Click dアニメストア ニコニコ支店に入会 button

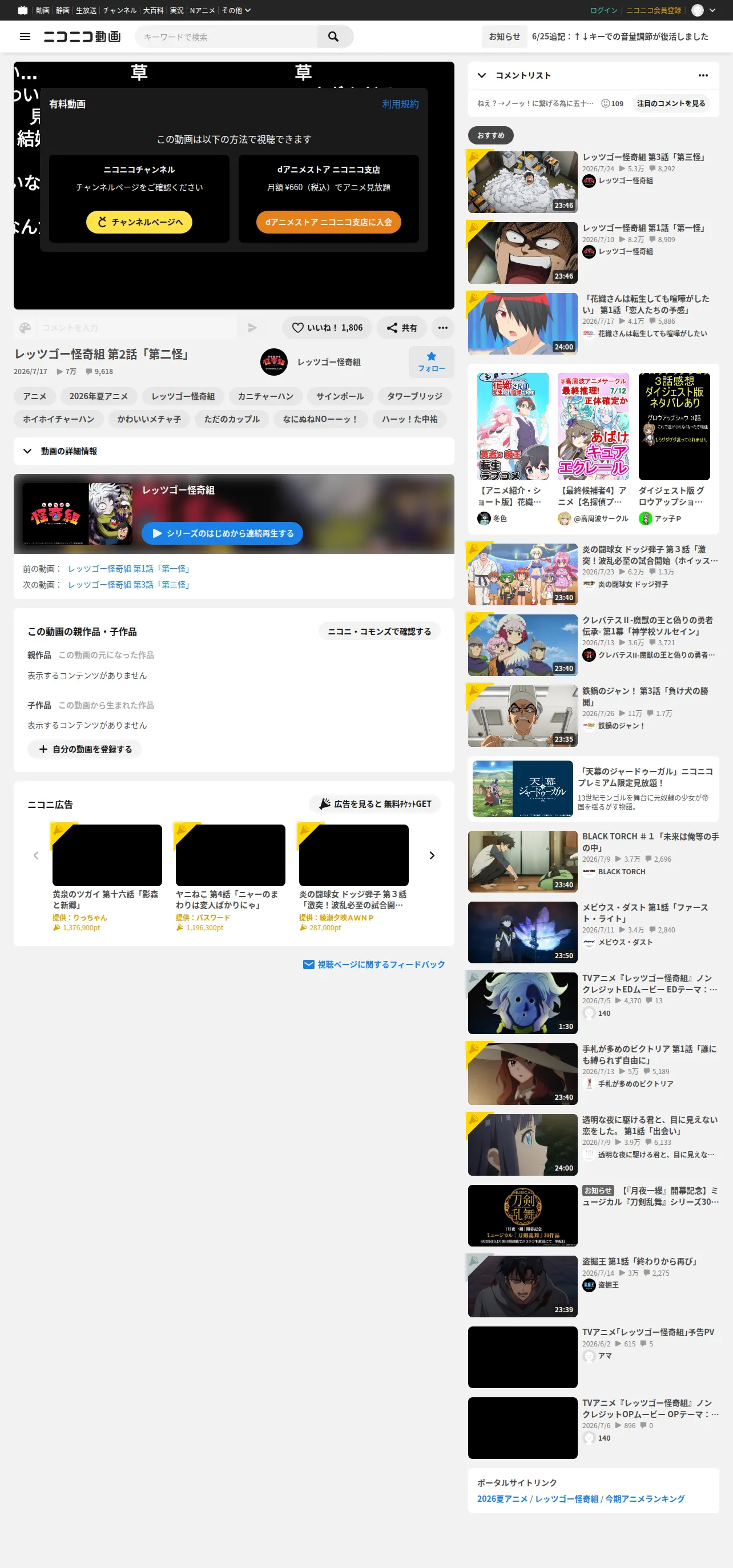coord(328,222)
